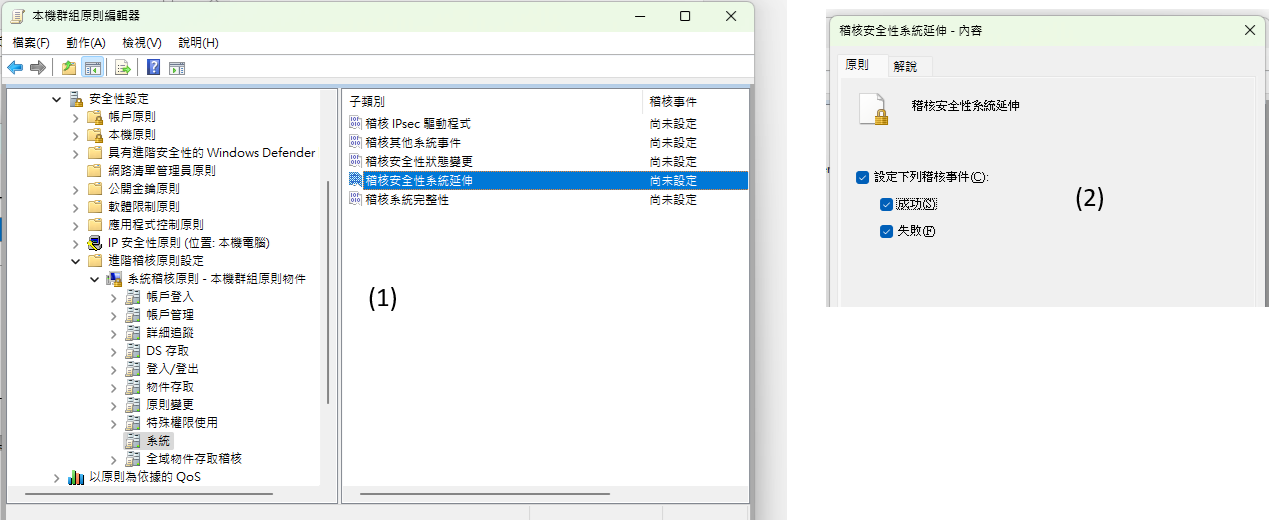
Task: Click the 稽核安全性狀態變更 policy icon
Action: (x=356, y=161)
